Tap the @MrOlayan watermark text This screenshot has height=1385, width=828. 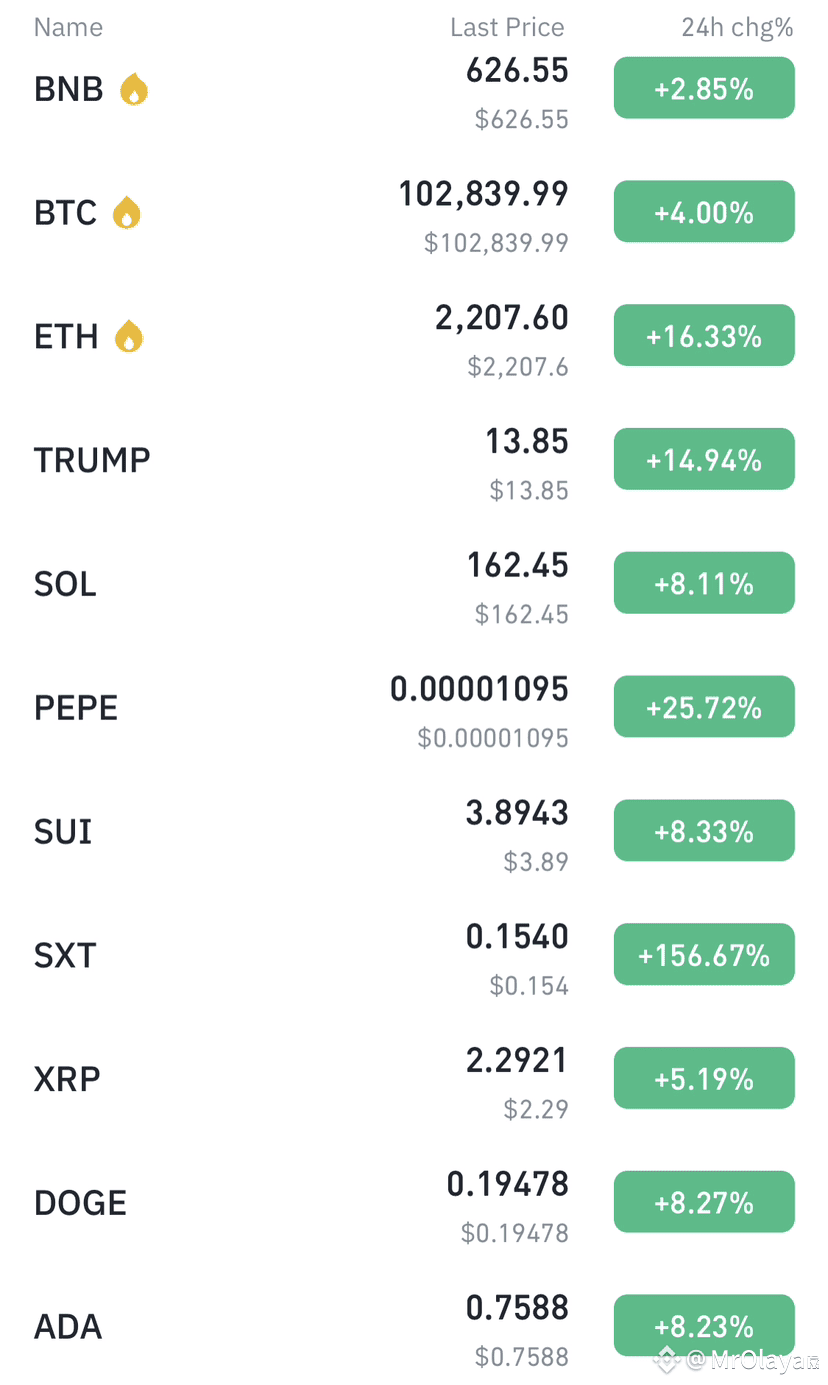[753, 1360]
